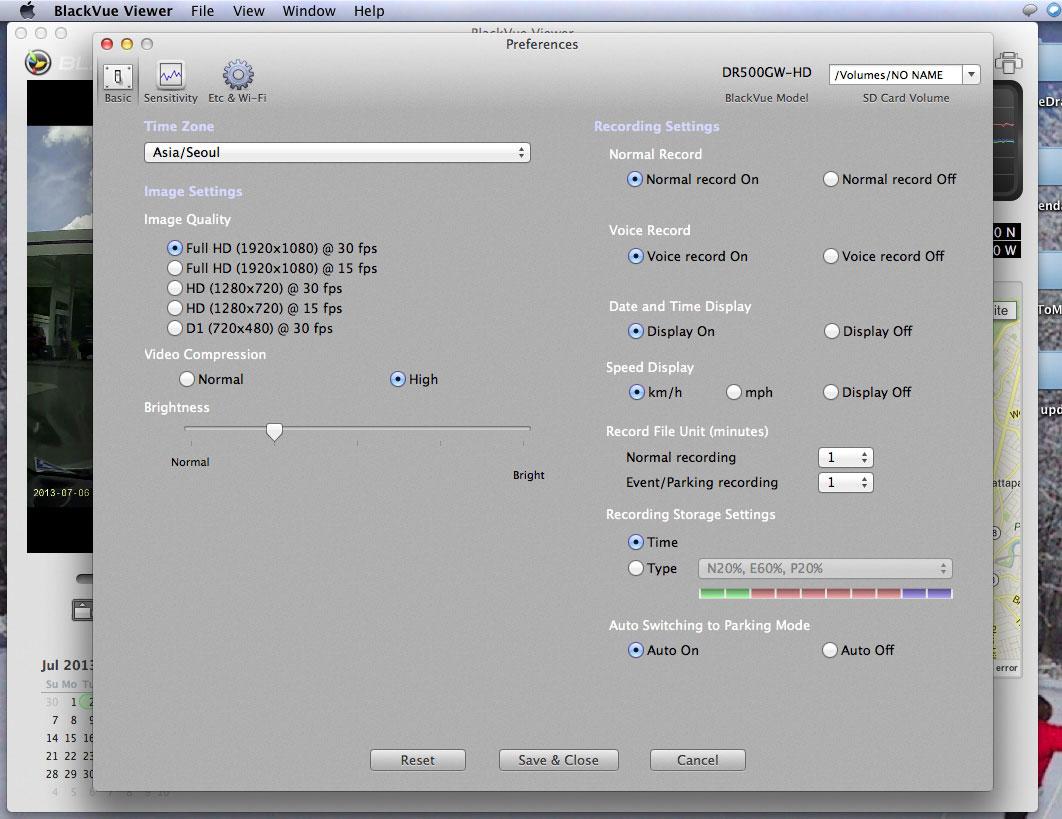Open the Window menu
This screenshot has width=1062, height=819.
tap(309, 11)
